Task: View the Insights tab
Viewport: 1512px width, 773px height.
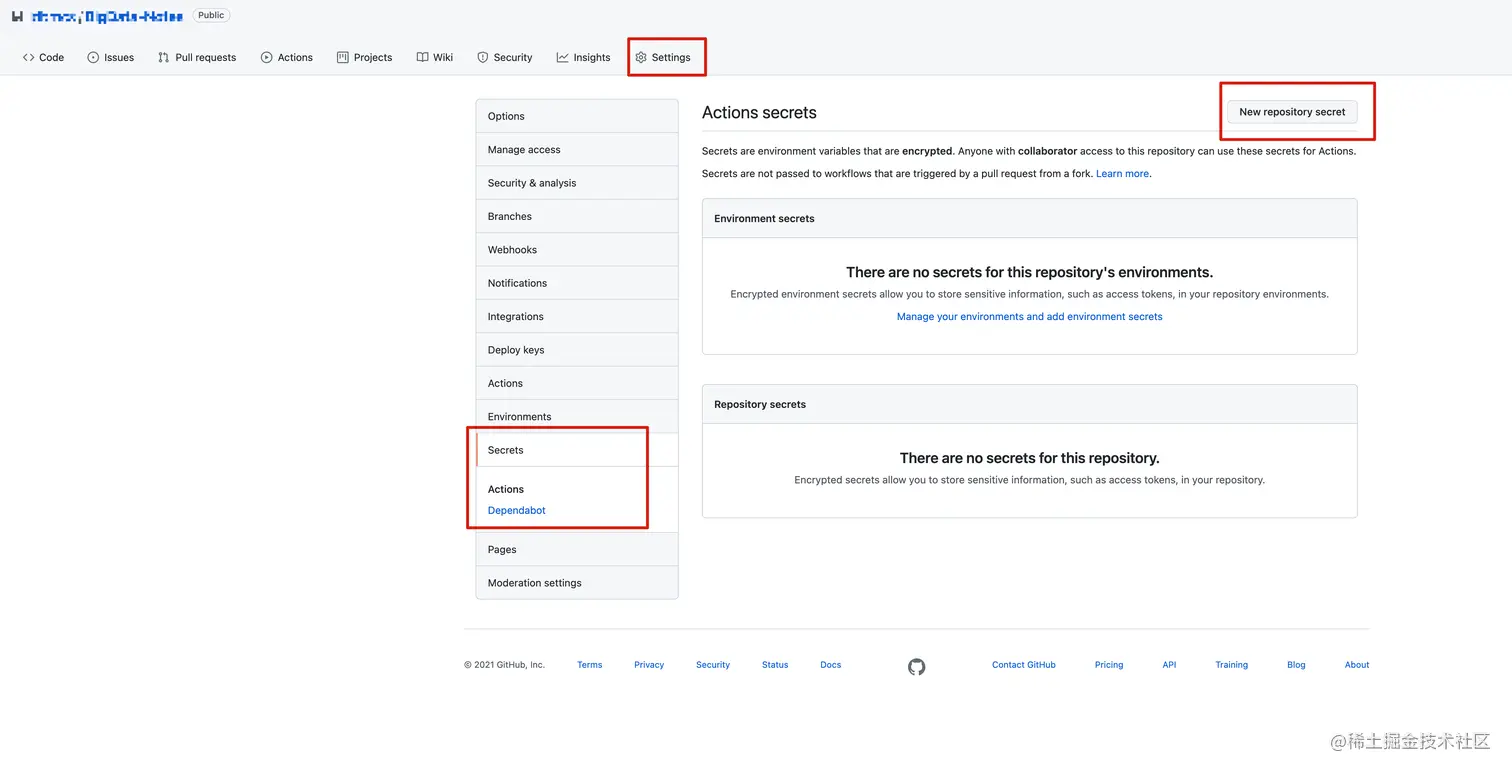Action: [x=583, y=57]
